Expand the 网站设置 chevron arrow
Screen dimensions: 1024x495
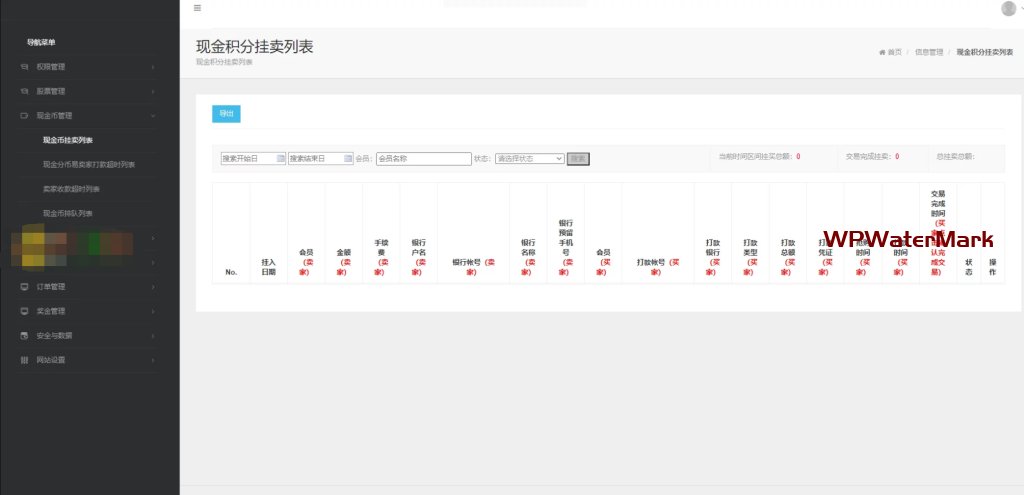[x=153, y=360]
